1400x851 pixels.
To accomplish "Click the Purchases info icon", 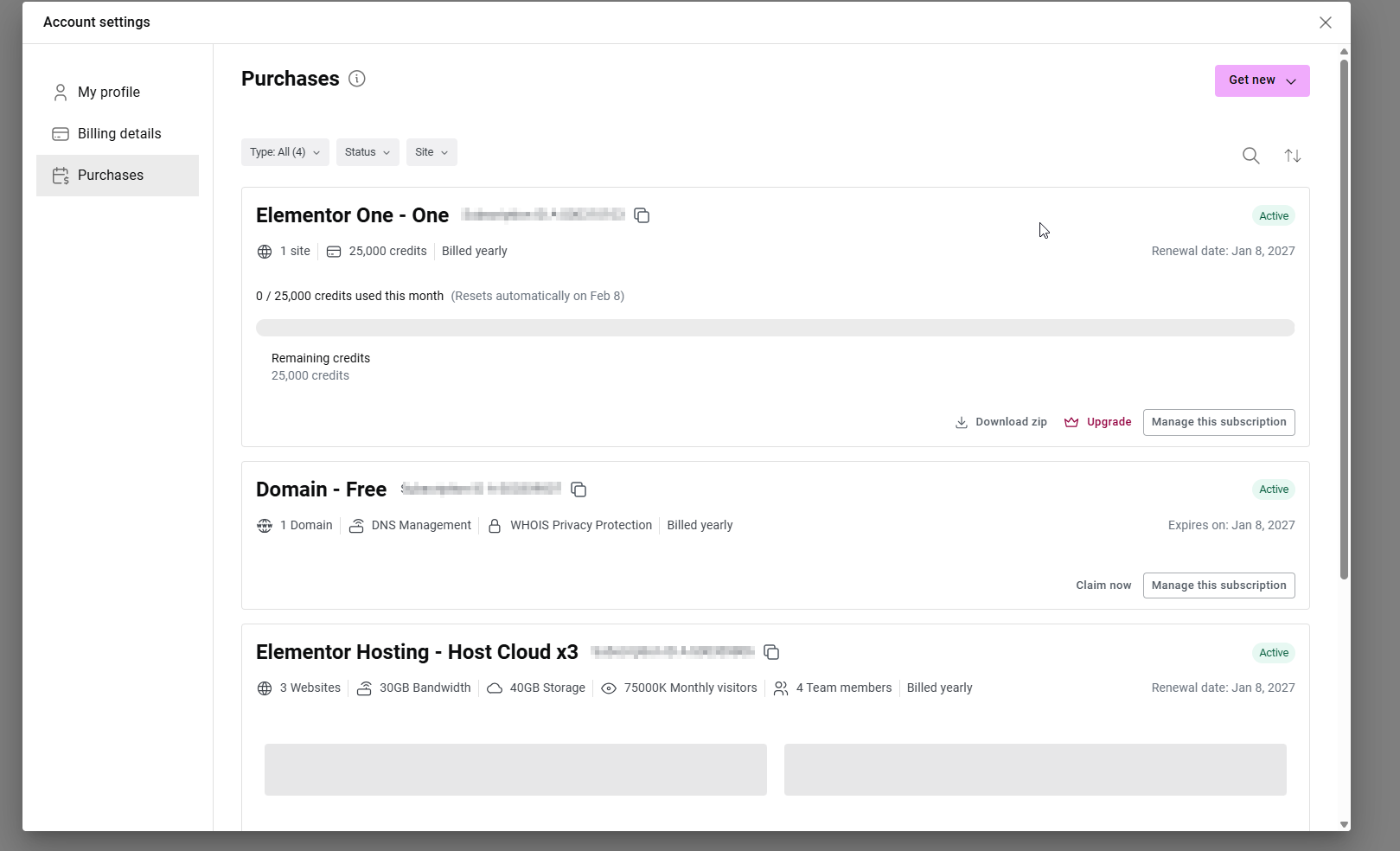I will [356, 79].
